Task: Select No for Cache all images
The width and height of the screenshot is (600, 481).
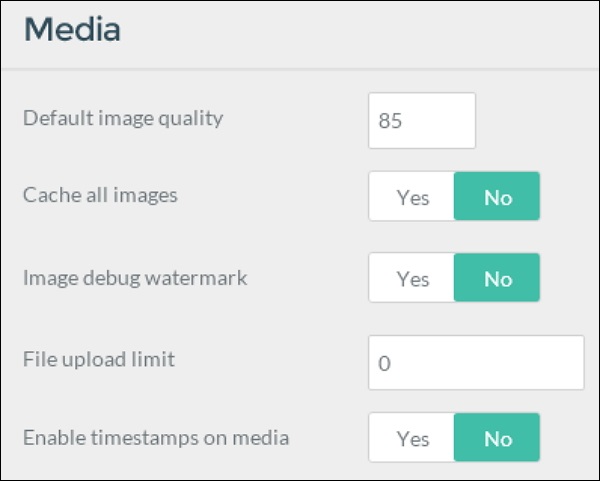Action: click(x=497, y=197)
